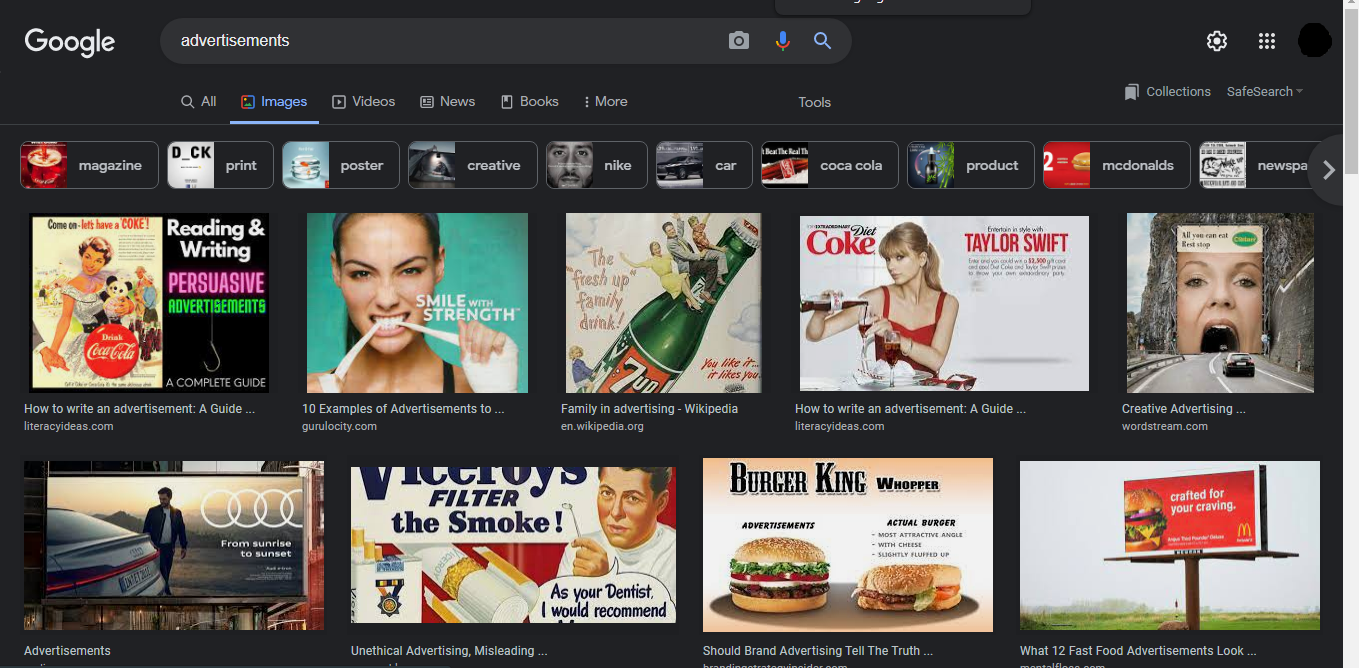Filter by creative chip

473,165
